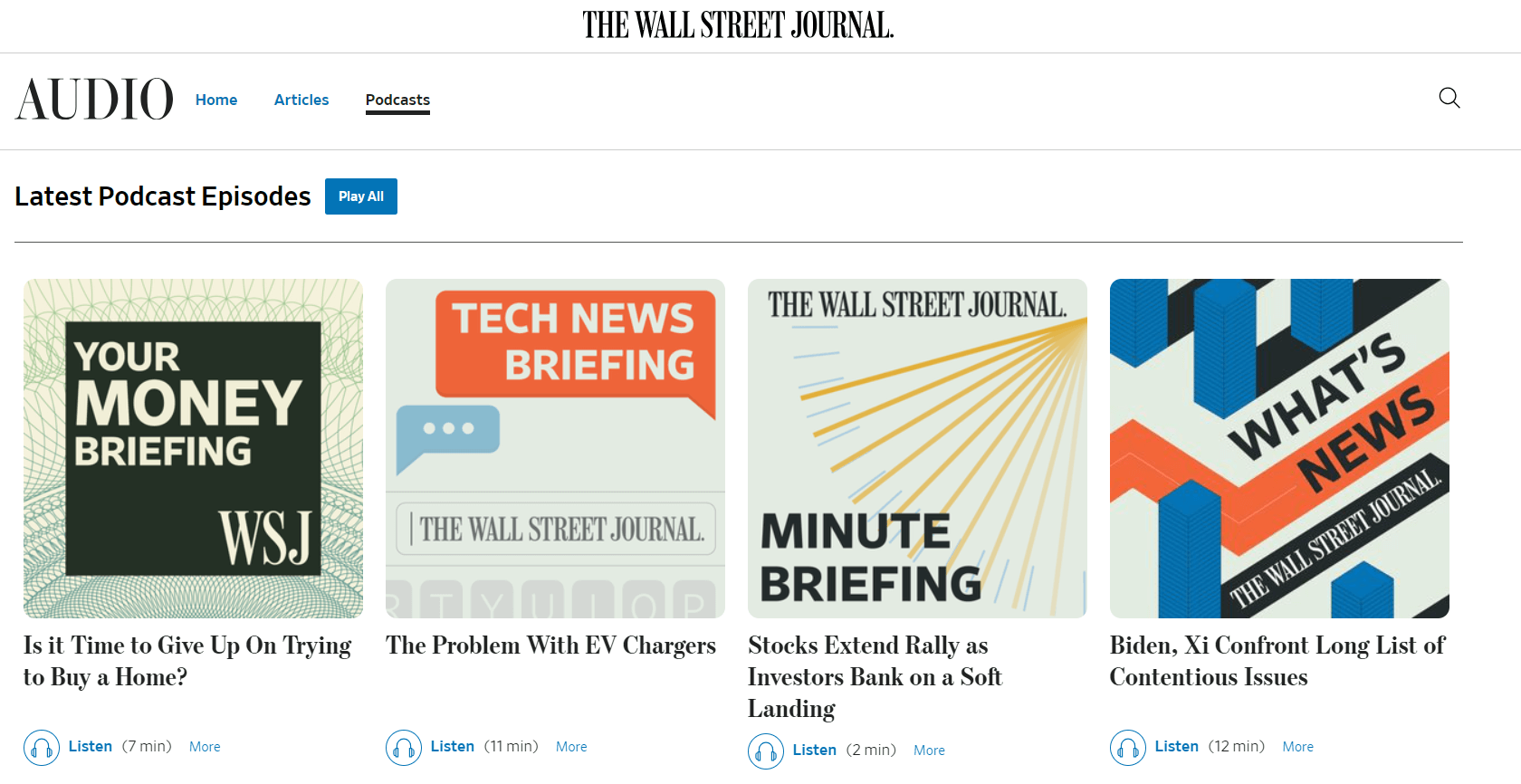
Task: Open the Home navigation tab
Action: pyautogui.click(x=216, y=100)
